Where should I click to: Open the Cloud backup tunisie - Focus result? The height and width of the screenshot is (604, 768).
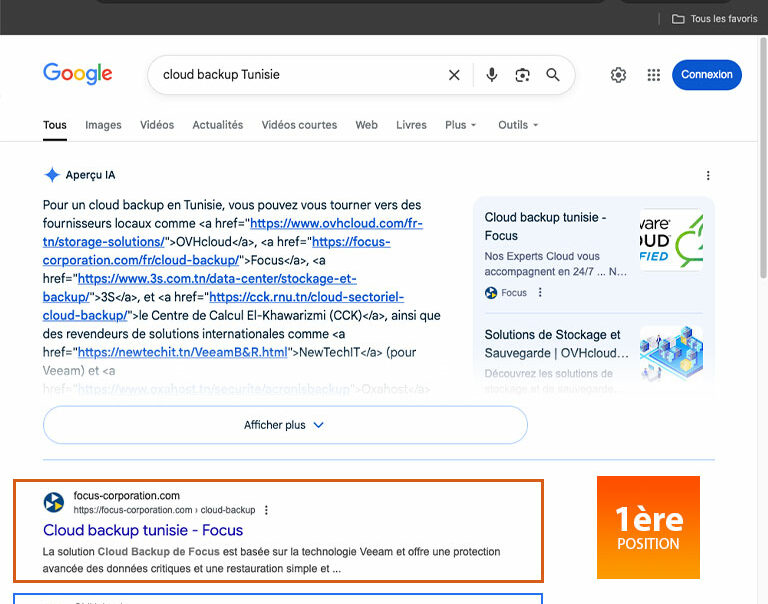(143, 530)
